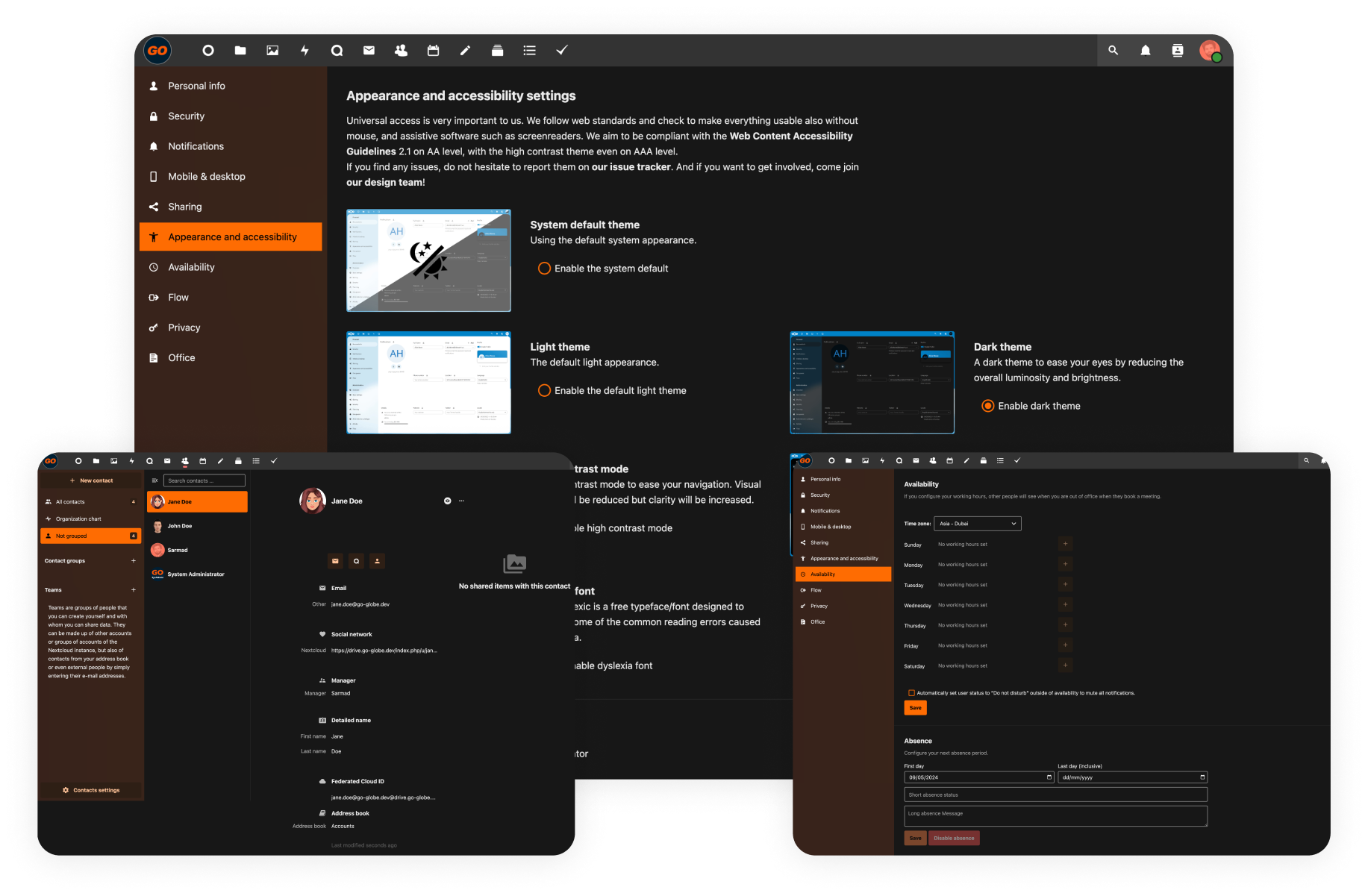Click the Activity lightning bolt icon in the large top bar

[304, 51]
